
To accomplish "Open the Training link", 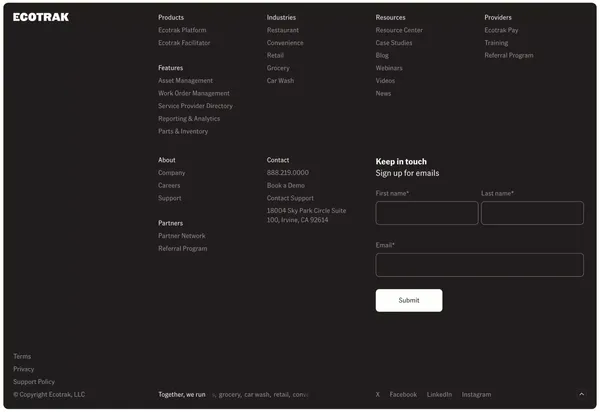I will pos(496,42).
